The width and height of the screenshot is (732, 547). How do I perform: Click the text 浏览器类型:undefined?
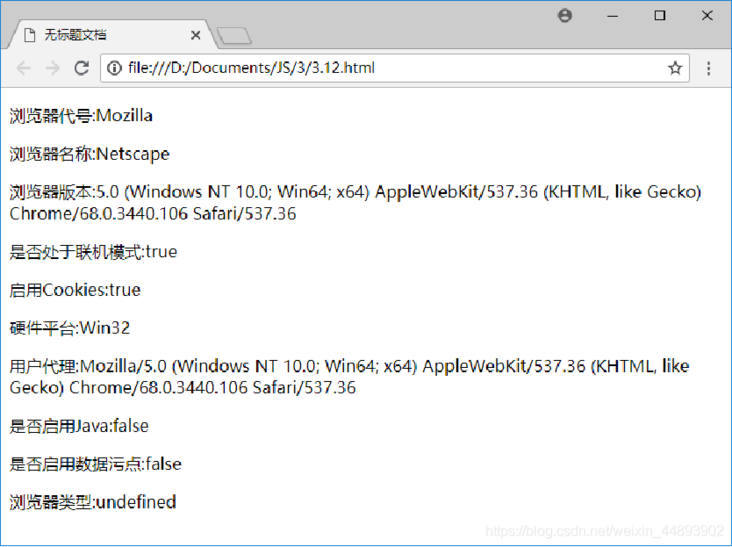click(x=93, y=502)
